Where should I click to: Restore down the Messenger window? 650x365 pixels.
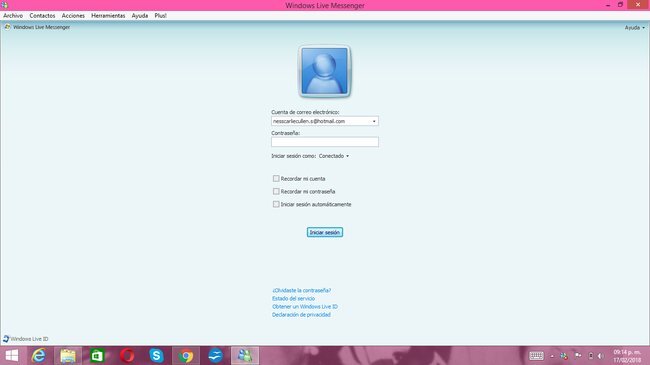click(620, 5)
